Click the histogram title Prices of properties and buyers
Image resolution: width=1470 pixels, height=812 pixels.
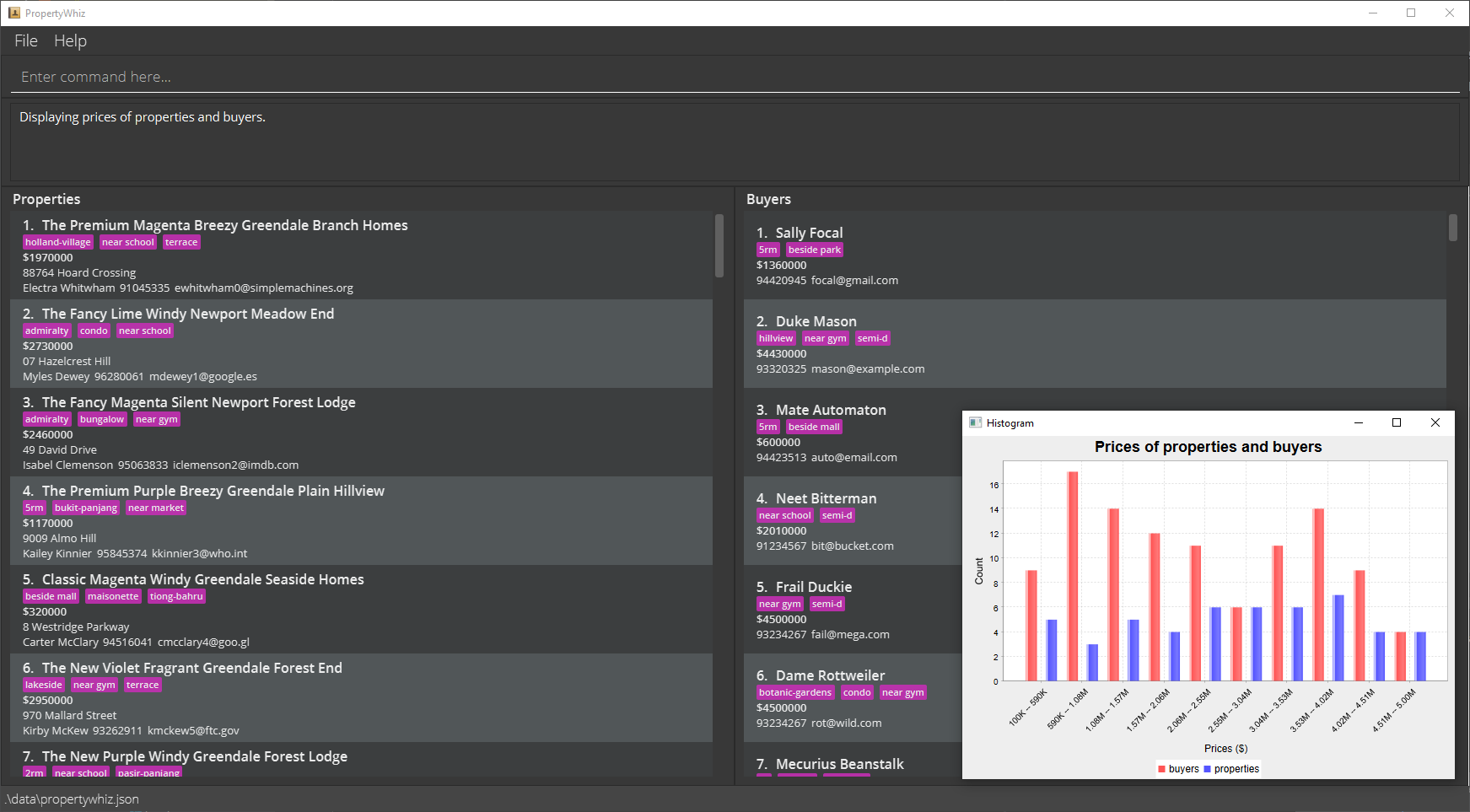tap(1208, 447)
